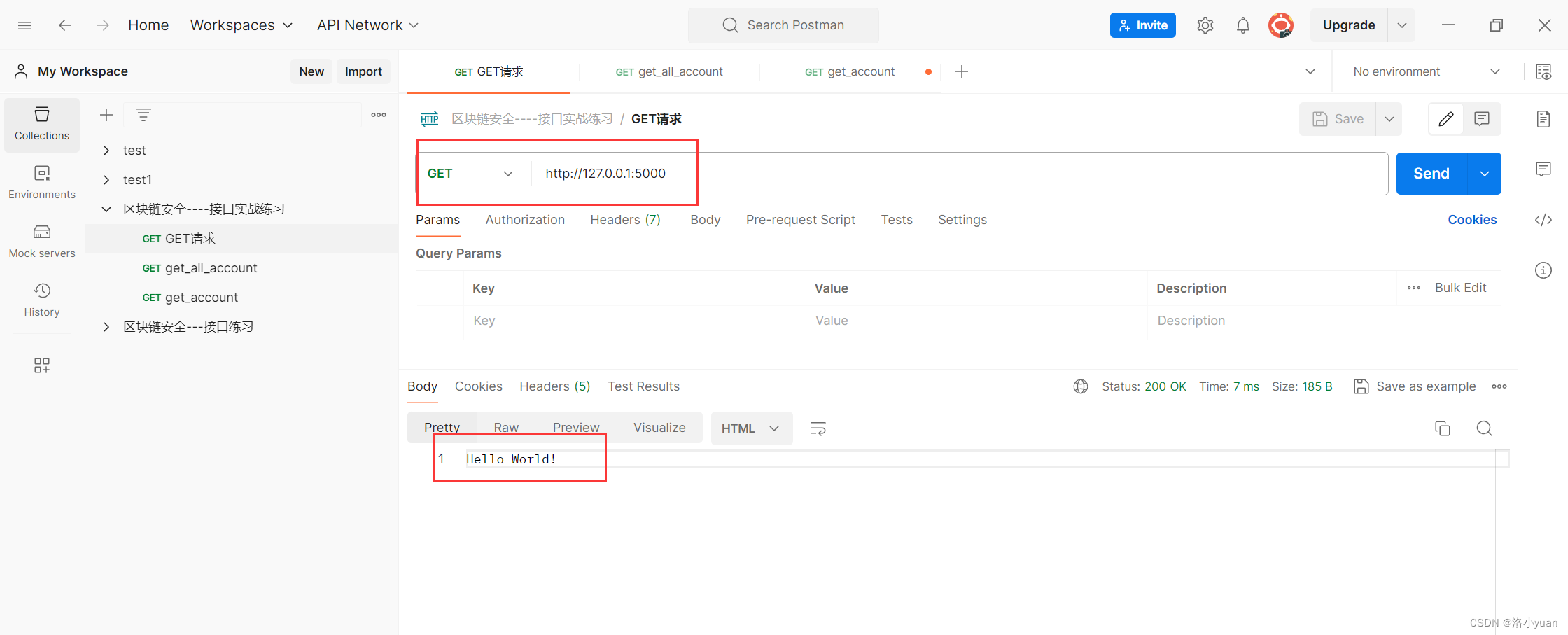Viewport: 1568px width, 635px height.
Task: Click the Send button
Action: tap(1431, 174)
